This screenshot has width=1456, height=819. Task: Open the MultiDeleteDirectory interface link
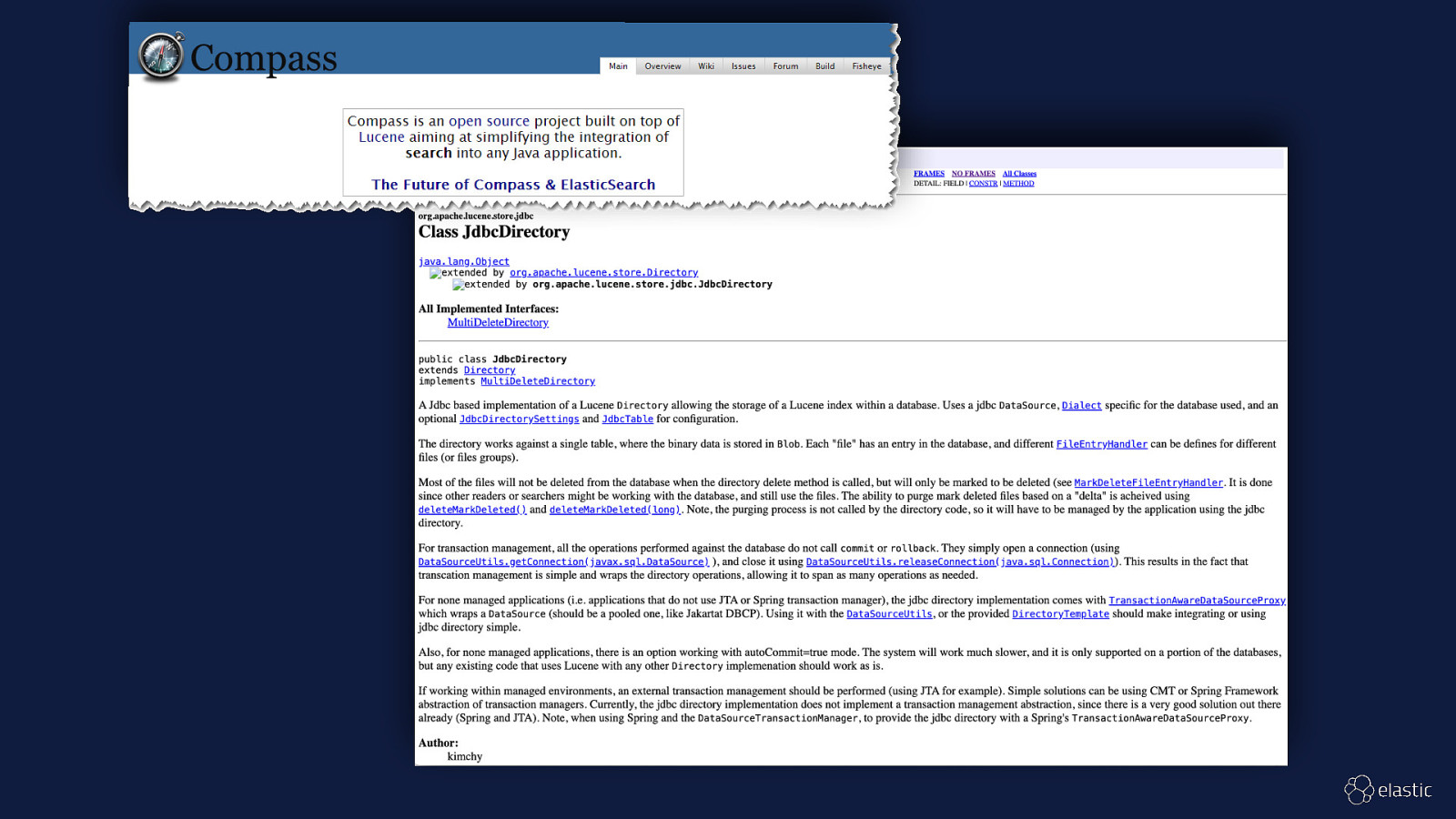(498, 323)
